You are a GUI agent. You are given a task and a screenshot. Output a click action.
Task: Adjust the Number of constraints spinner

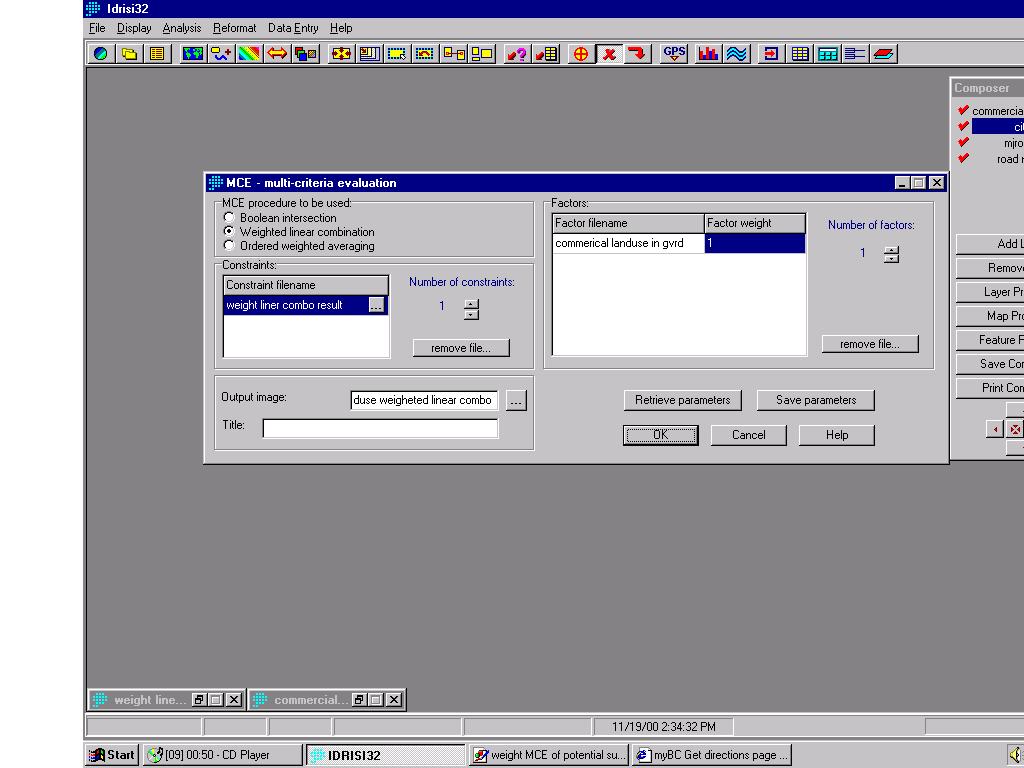471,309
